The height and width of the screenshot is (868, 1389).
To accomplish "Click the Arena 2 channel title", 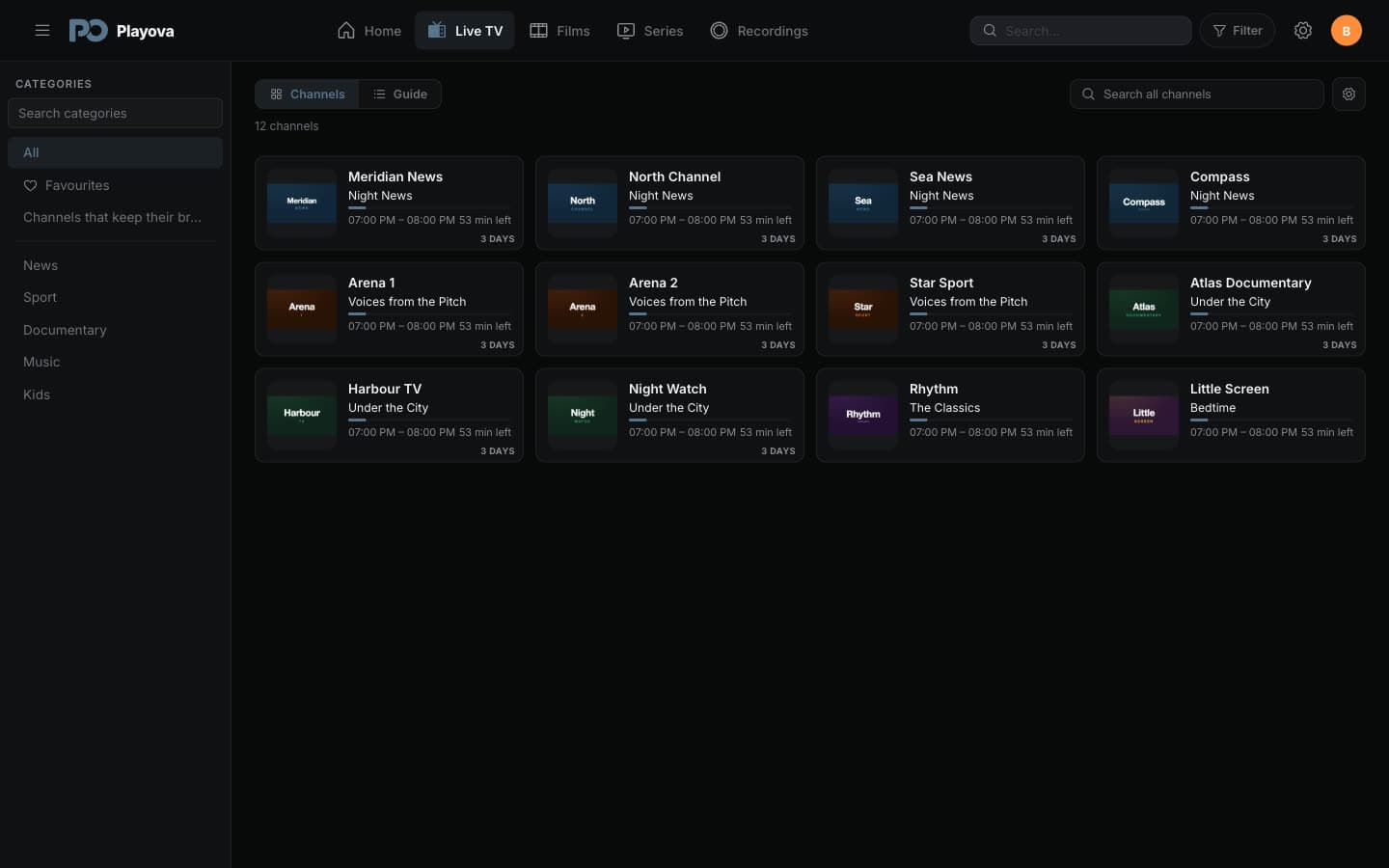I will tap(653, 283).
